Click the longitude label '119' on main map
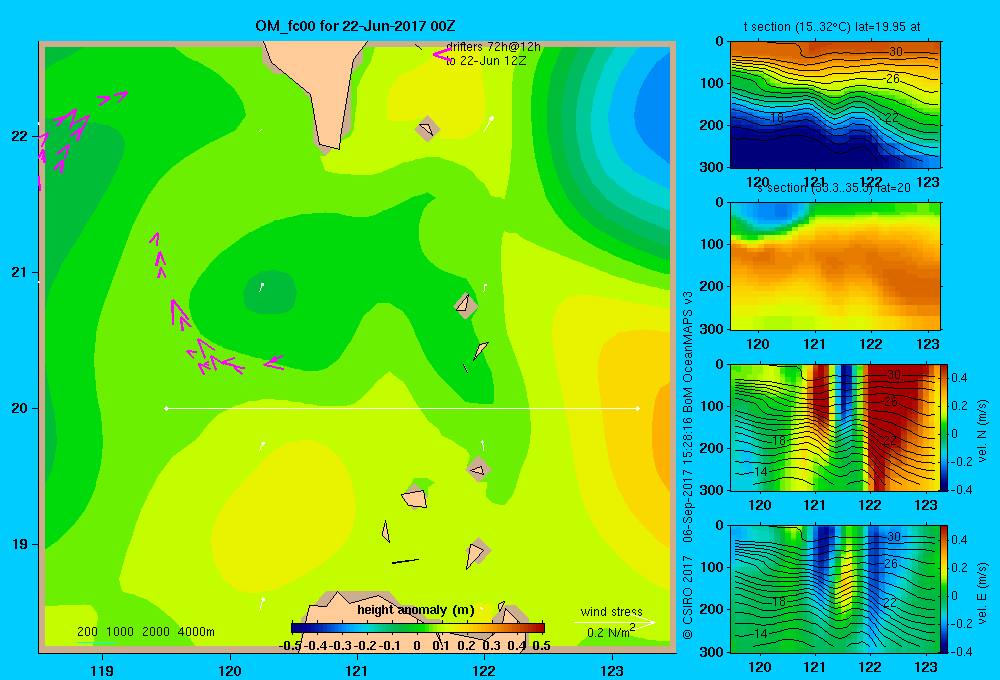1000x680 pixels. coord(102,670)
